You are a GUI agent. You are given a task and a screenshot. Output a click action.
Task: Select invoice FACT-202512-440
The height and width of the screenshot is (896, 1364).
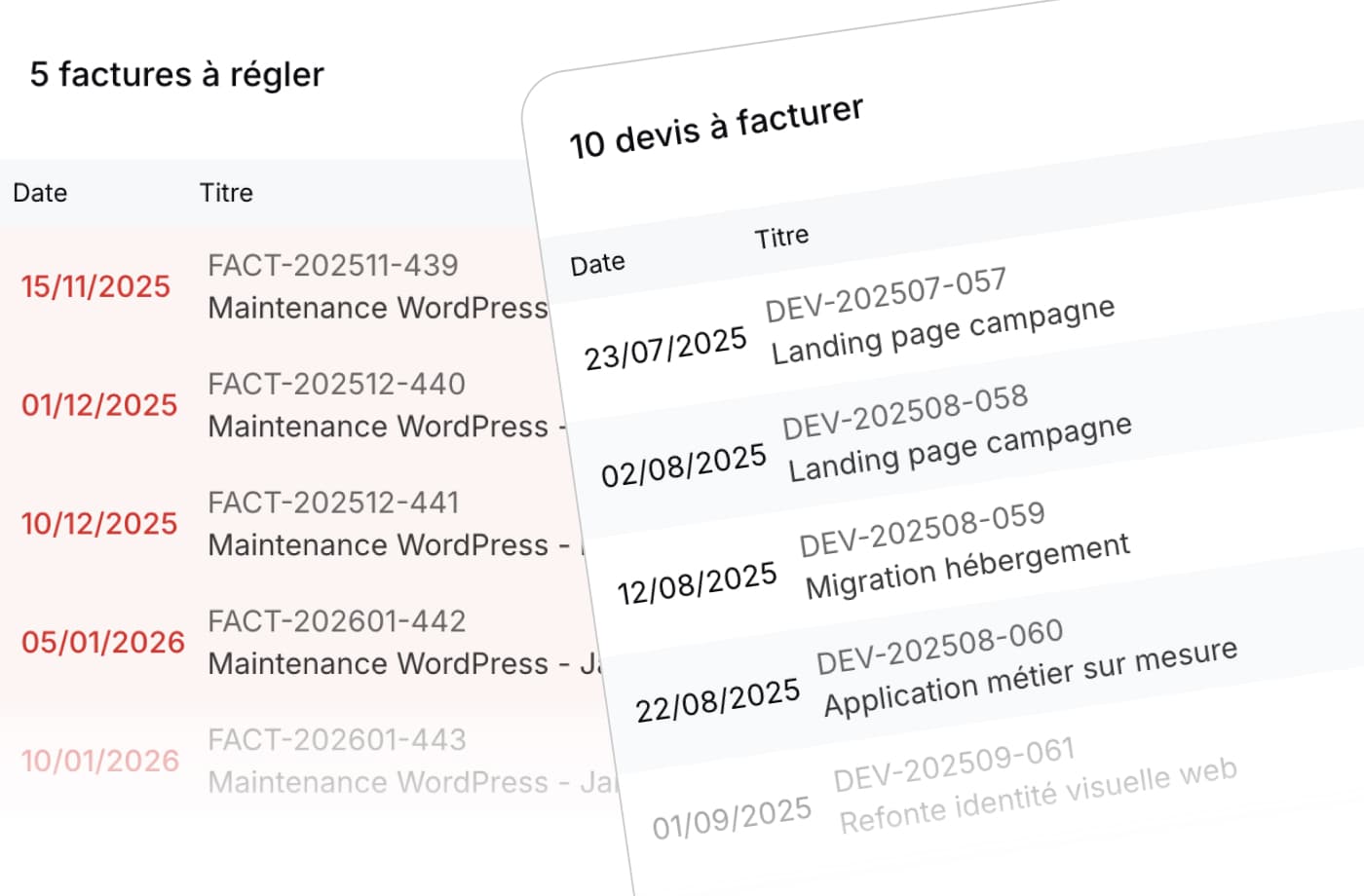(336, 385)
